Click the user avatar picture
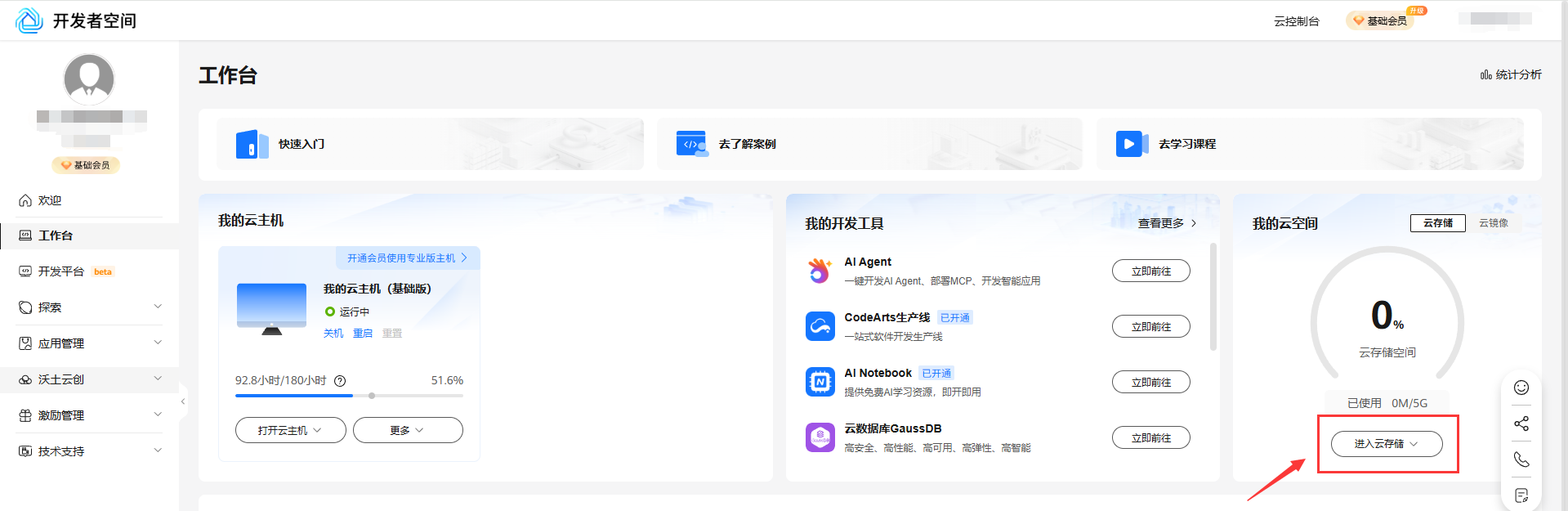The image size is (1568, 511). [89, 79]
